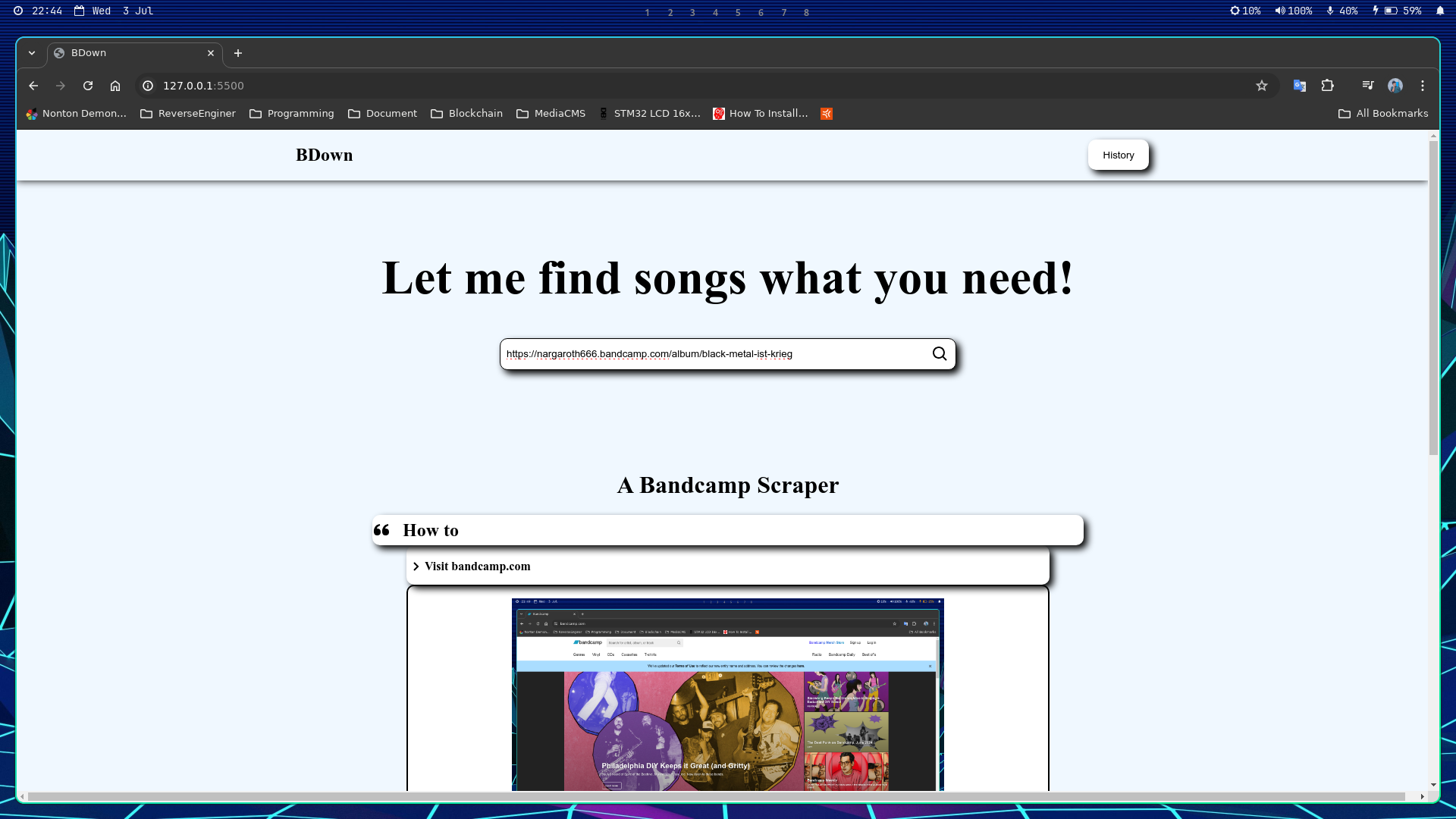Adjust brightness via the 10% indicator
Image resolution: width=1456 pixels, height=819 pixels.
coord(1246,11)
